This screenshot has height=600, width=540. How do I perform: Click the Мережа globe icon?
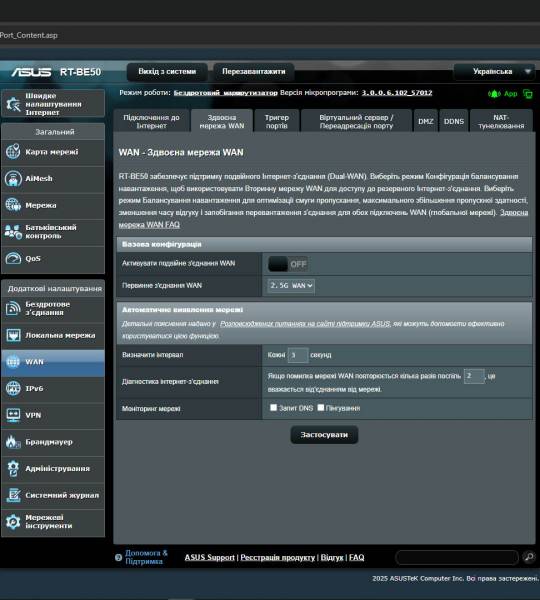click(x=13, y=205)
